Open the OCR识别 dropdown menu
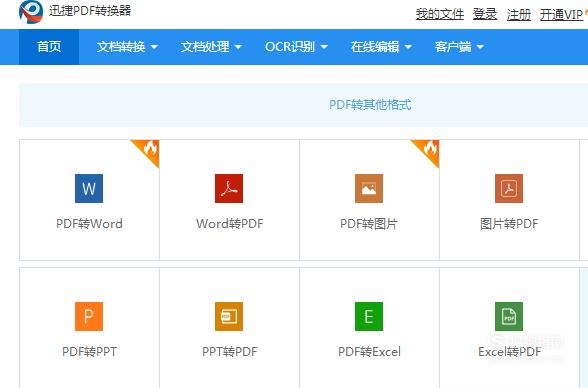This screenshot has width=588, height=388. pyautogui.click(x=296, y=47)
